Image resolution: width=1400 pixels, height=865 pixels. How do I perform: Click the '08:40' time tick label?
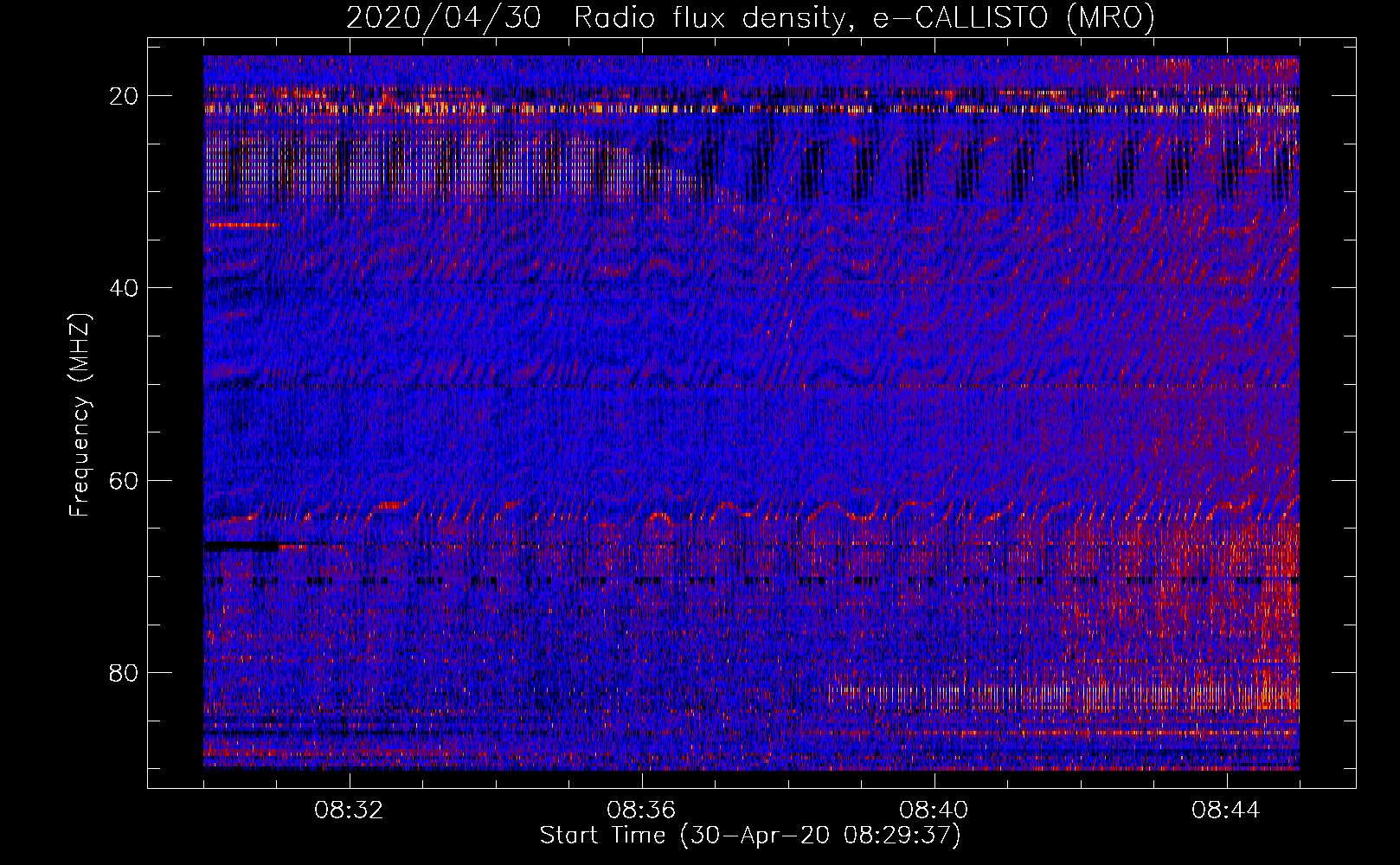click(x=934, y=811)
